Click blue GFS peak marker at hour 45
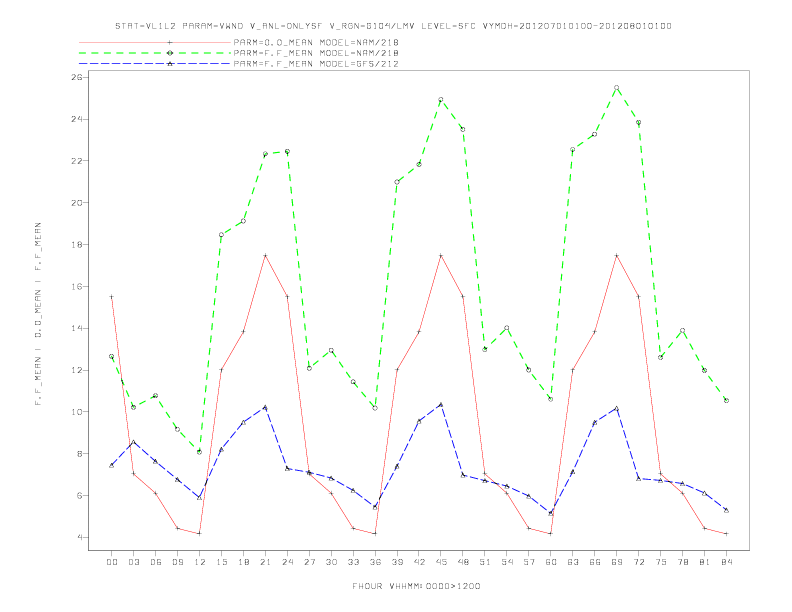Image resolution: width=792 pixels, height=612 pixels. pyautogui.click(x=441, y=404)
